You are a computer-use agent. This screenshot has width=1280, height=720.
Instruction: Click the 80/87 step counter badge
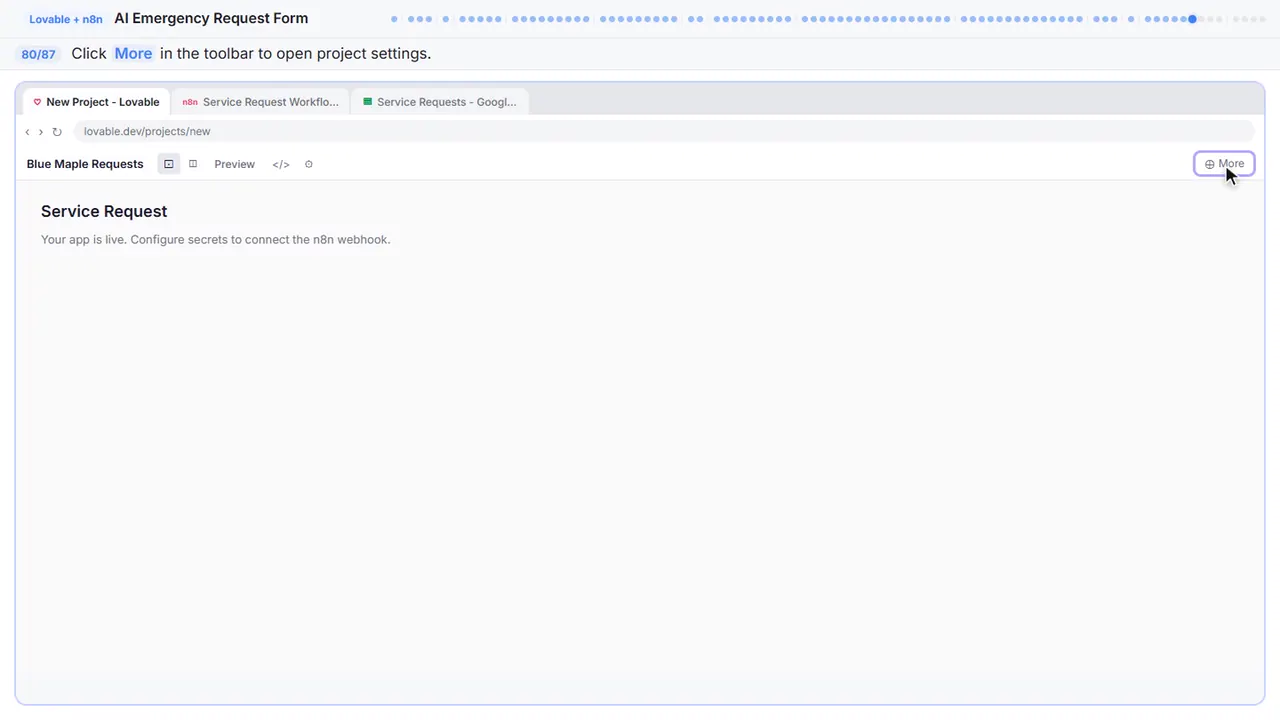point(38,54)
